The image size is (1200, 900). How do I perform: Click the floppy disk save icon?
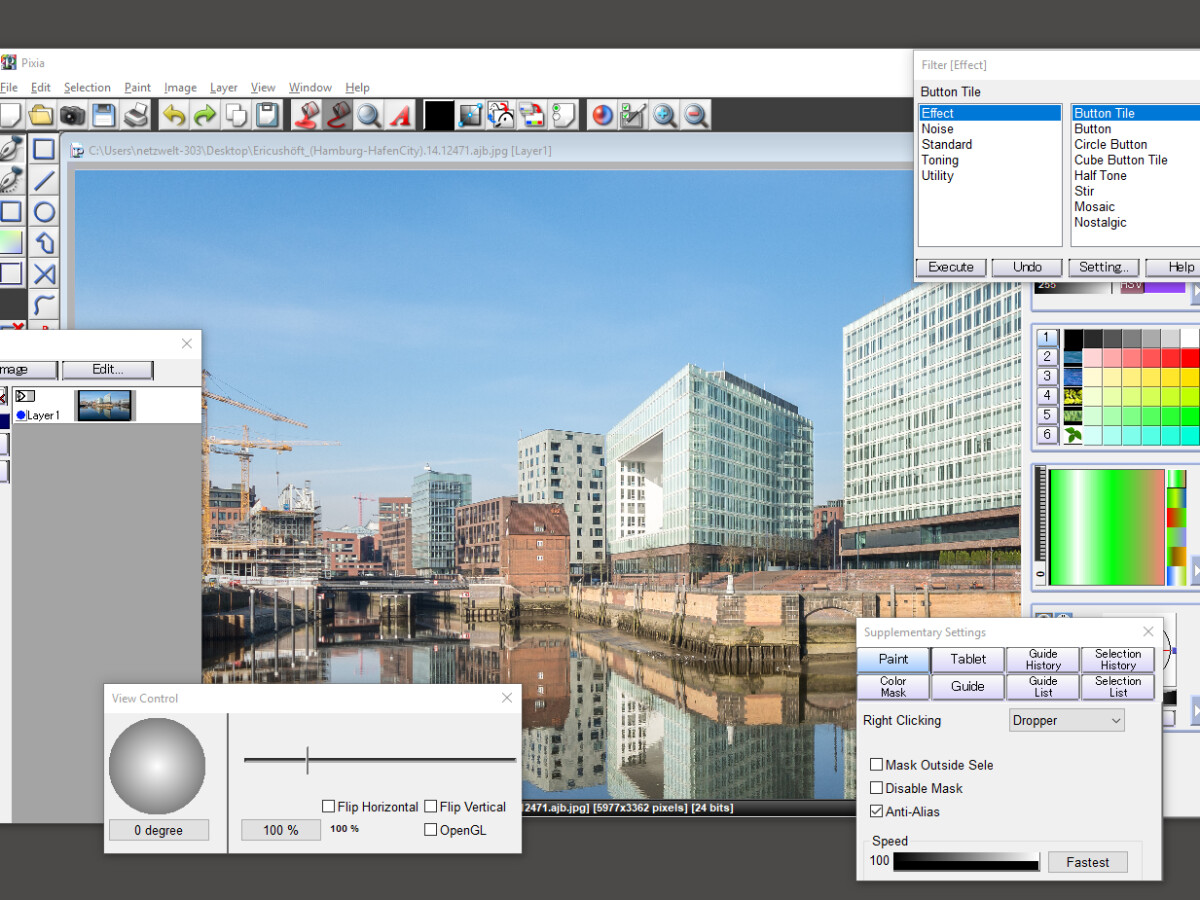click(104, 115)
